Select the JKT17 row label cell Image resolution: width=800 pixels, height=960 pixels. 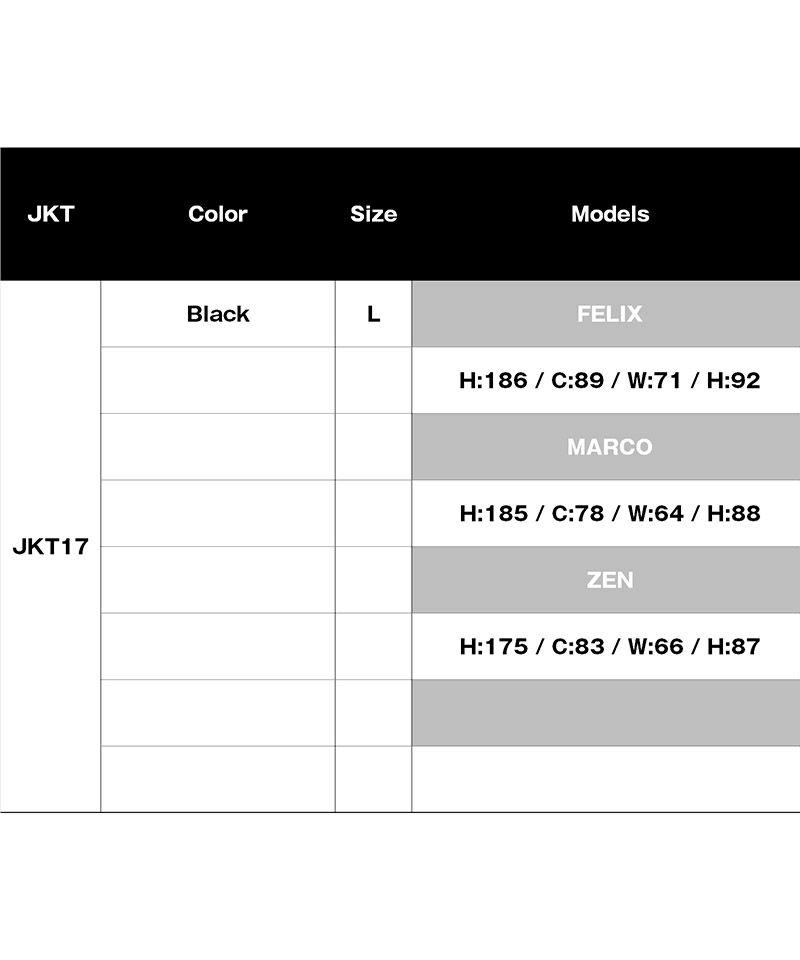(x=51, y=547)
